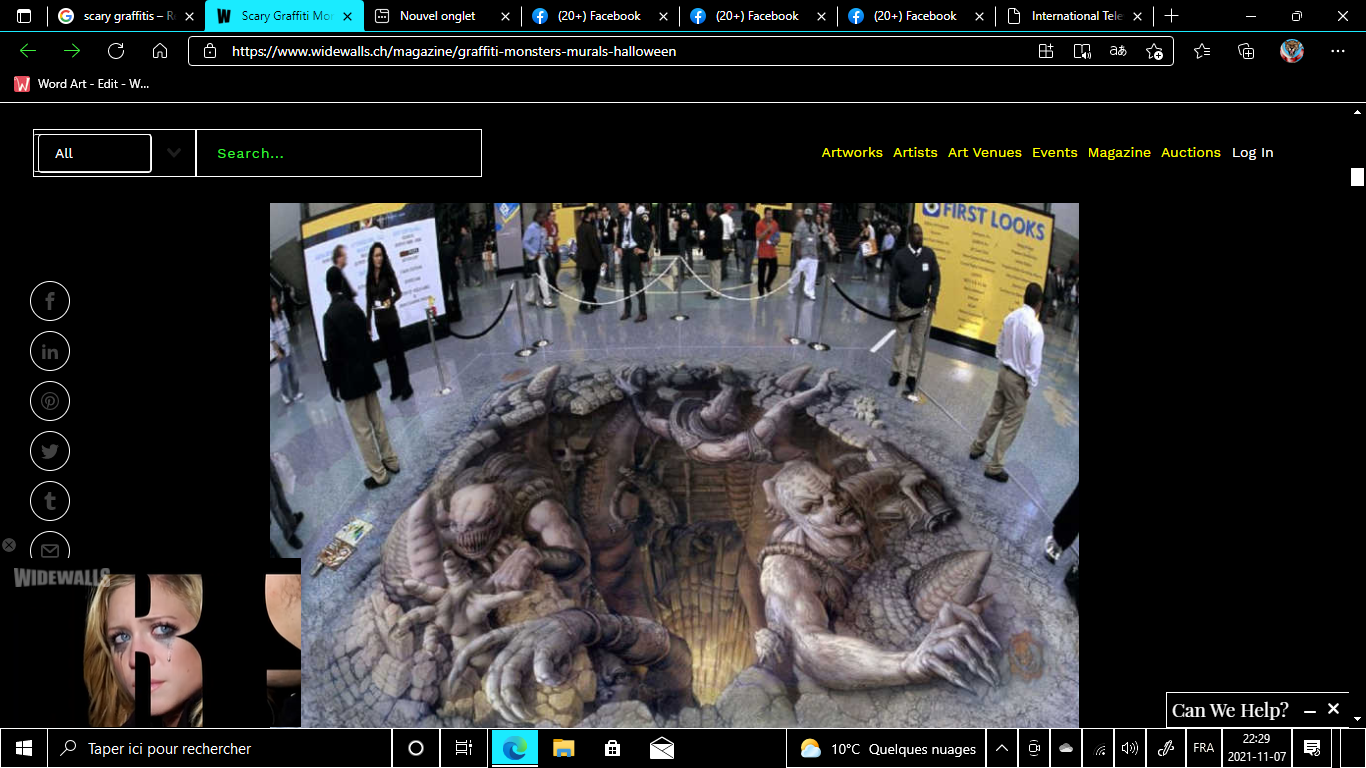The image size is (1366, 768).
Task: Start read aloud from the address bar
Action: (x=1082, y=51)
